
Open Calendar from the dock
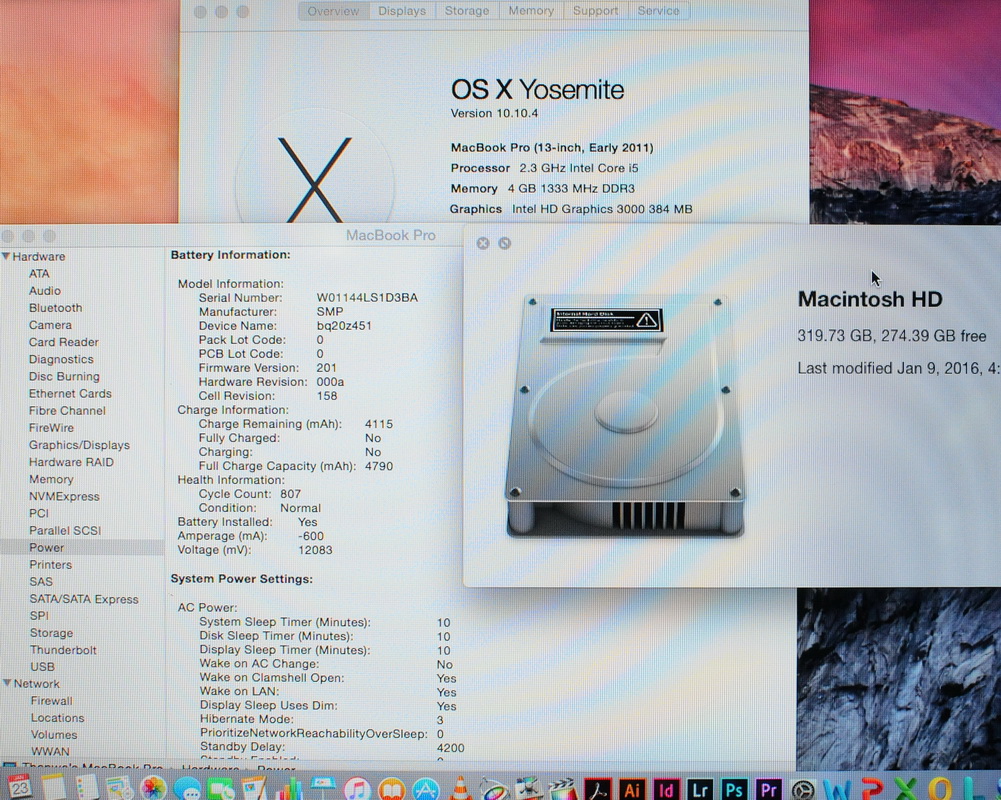coord(20,787)
